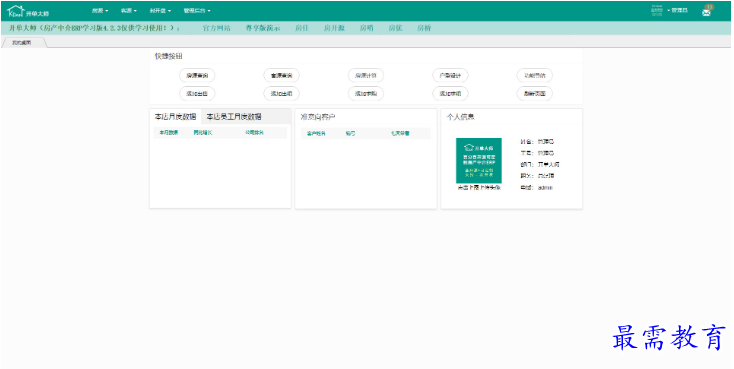Click the shortcut button above 添加求租

tap(450, 75)
